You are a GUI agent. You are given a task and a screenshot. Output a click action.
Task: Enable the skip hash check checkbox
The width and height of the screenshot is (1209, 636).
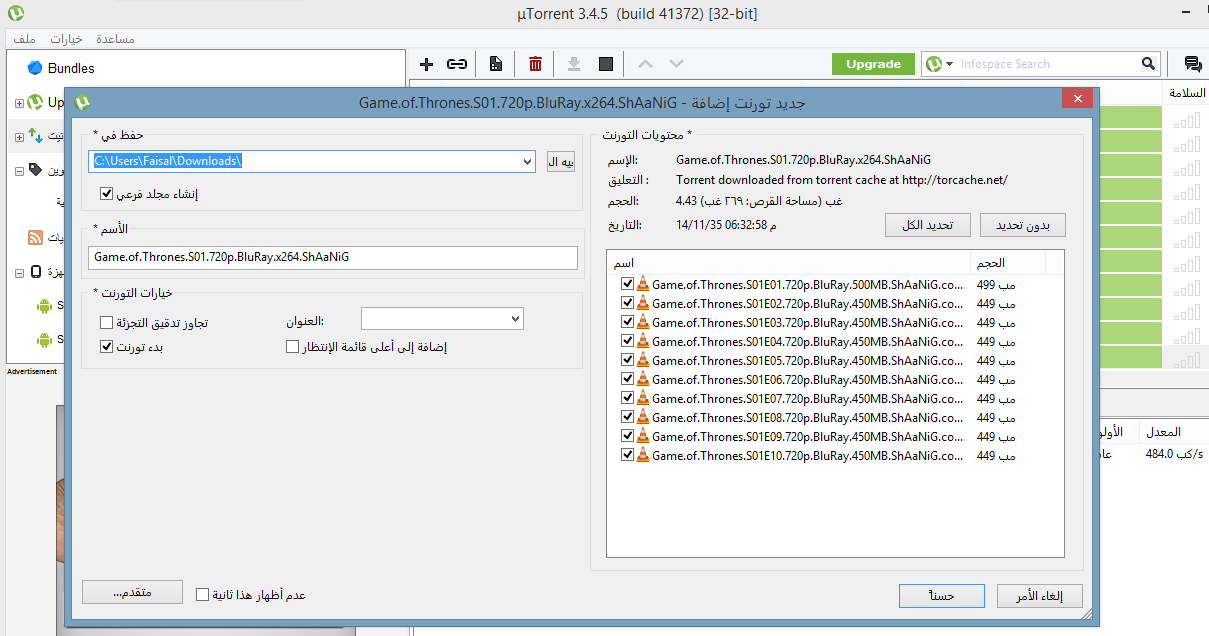(x=107, y=323)
